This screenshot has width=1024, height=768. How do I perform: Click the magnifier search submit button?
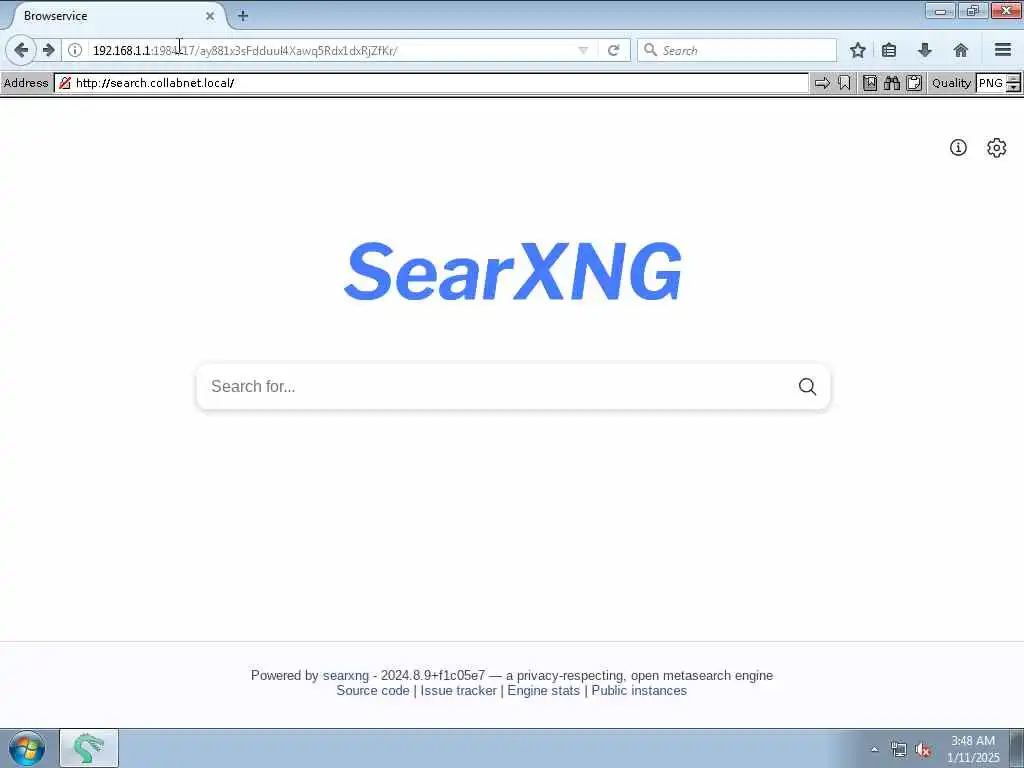point(807,387)
